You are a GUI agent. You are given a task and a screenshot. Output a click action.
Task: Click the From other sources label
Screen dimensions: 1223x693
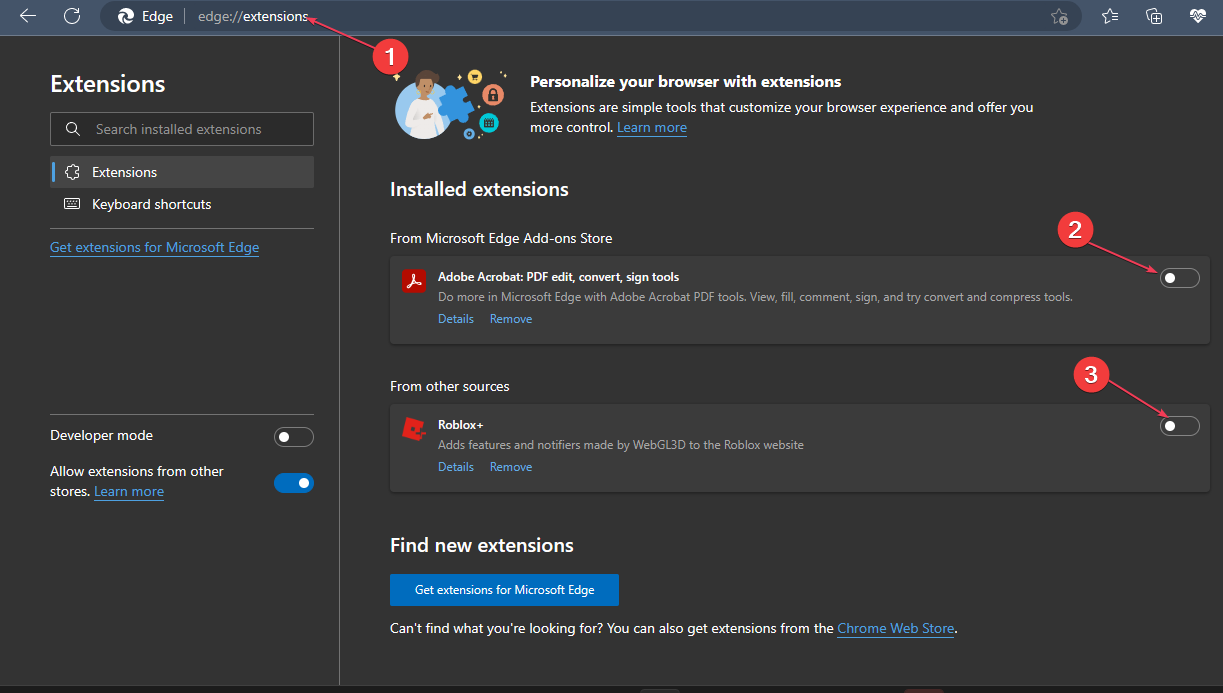(450, 386)
